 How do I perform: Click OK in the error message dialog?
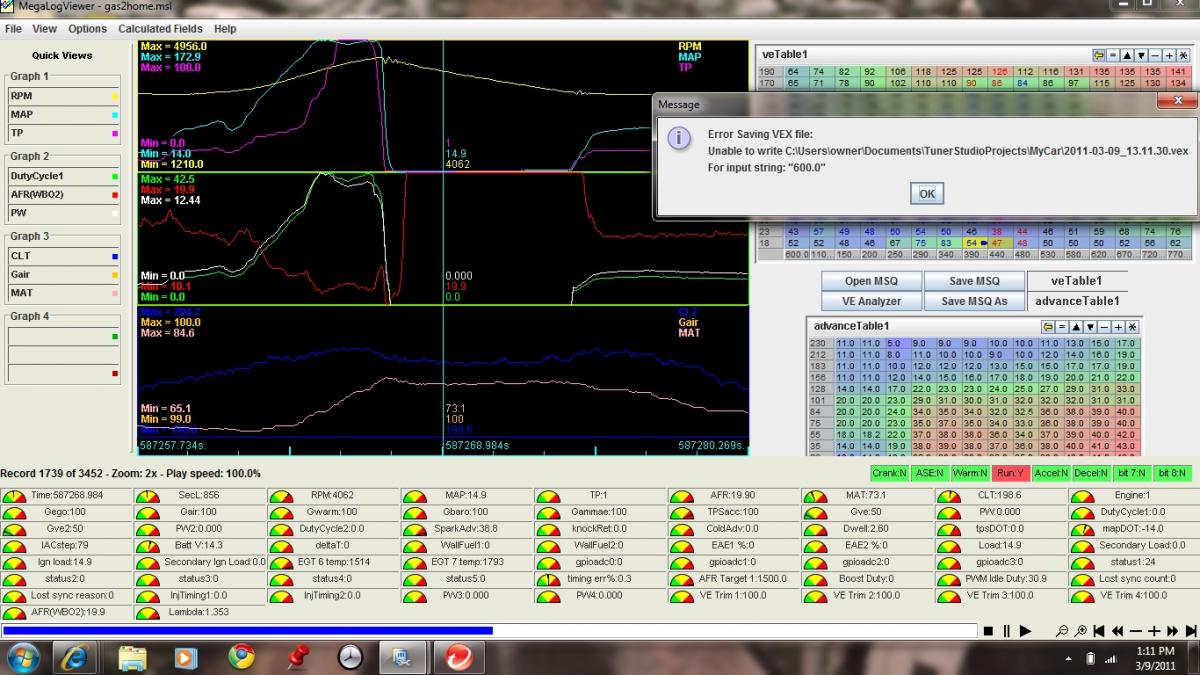927,193
